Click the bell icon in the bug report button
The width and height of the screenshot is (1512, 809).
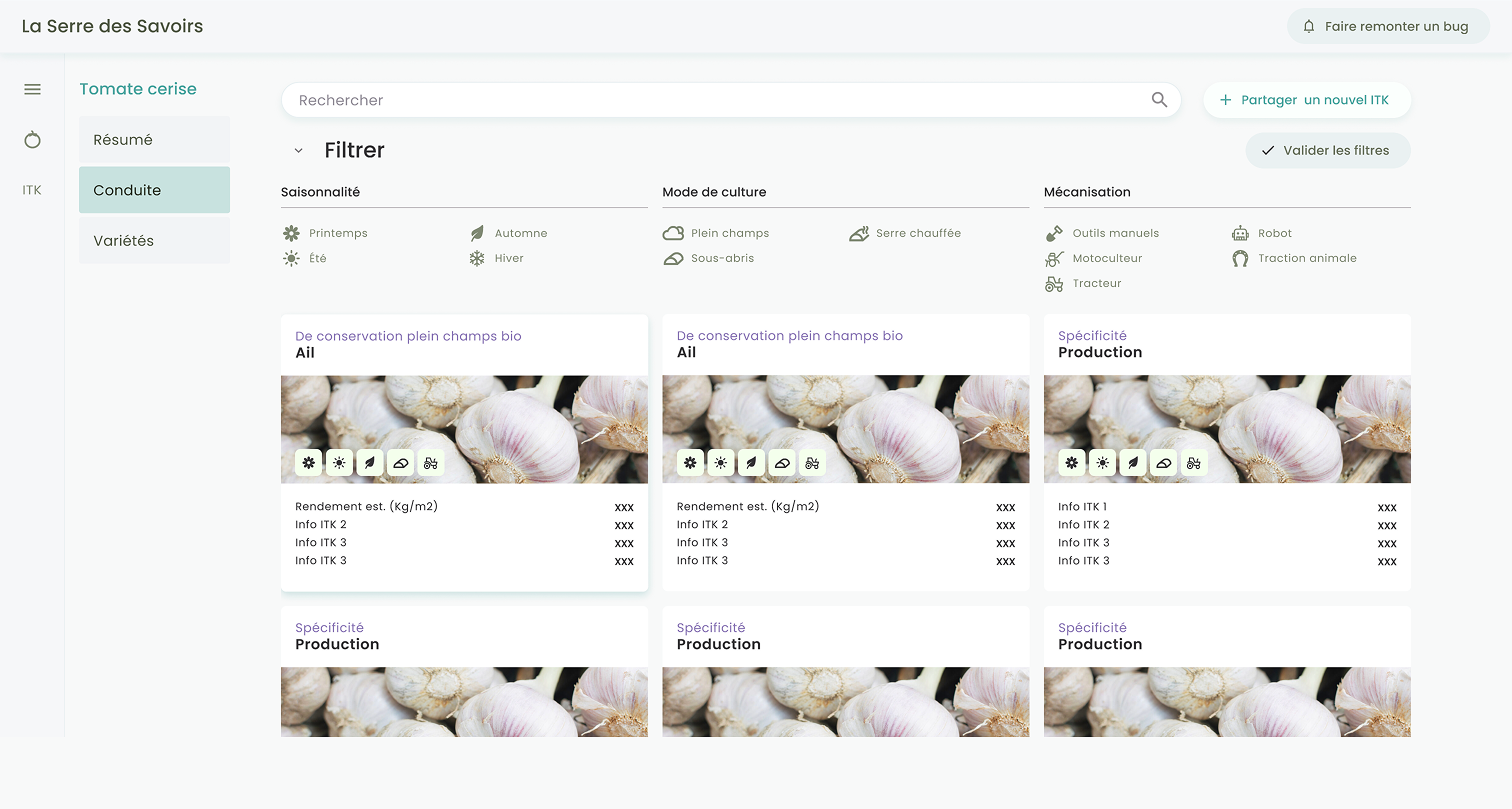pos(1309,27)
